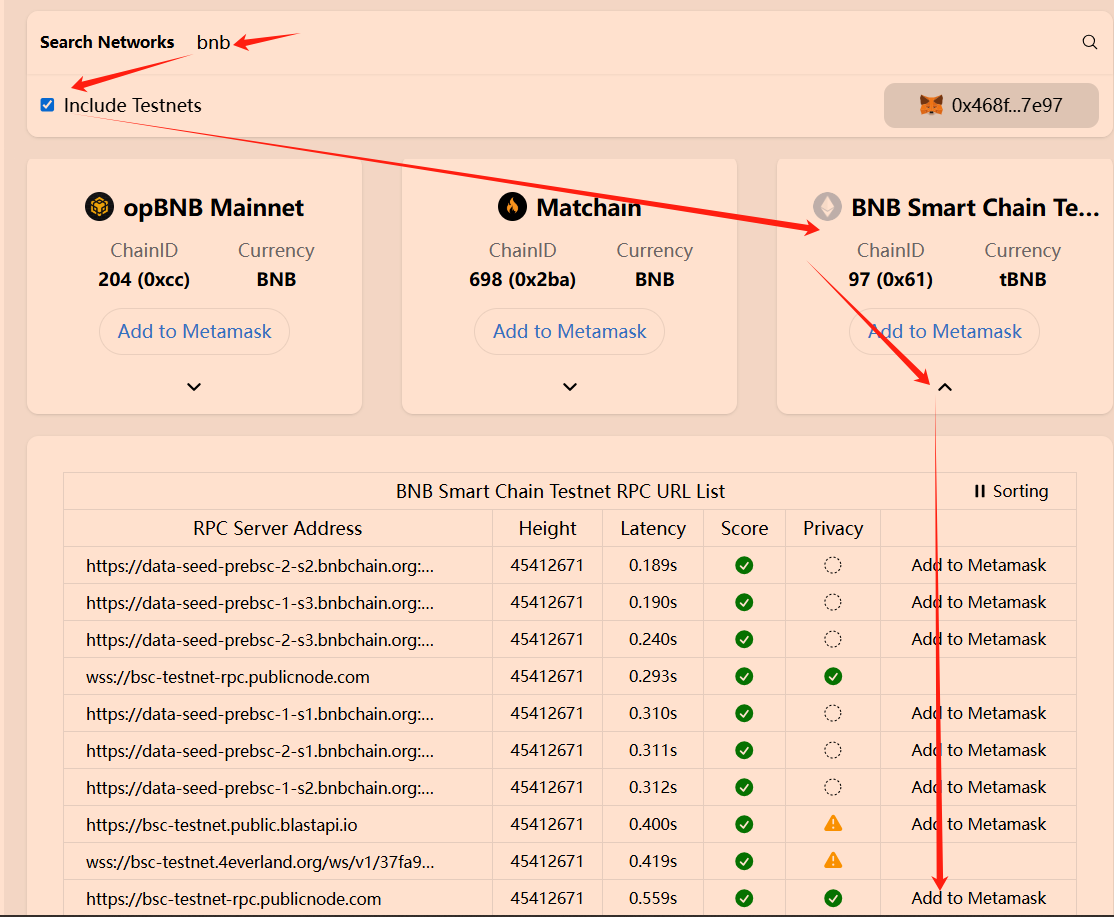Viewport: 1114px width, 917px height.
Task: Open the connected wallet 0x468f...7e97 button
Action: [x=991, y=105]
